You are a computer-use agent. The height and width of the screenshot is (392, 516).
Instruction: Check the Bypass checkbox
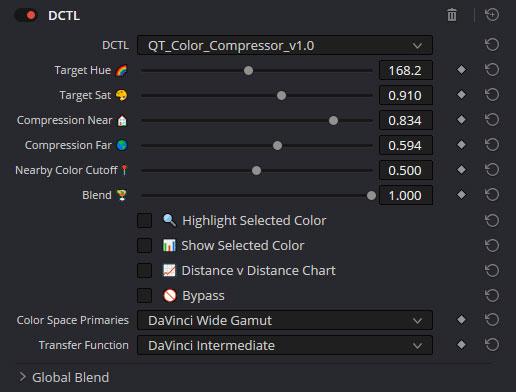(x=145, y=295)
